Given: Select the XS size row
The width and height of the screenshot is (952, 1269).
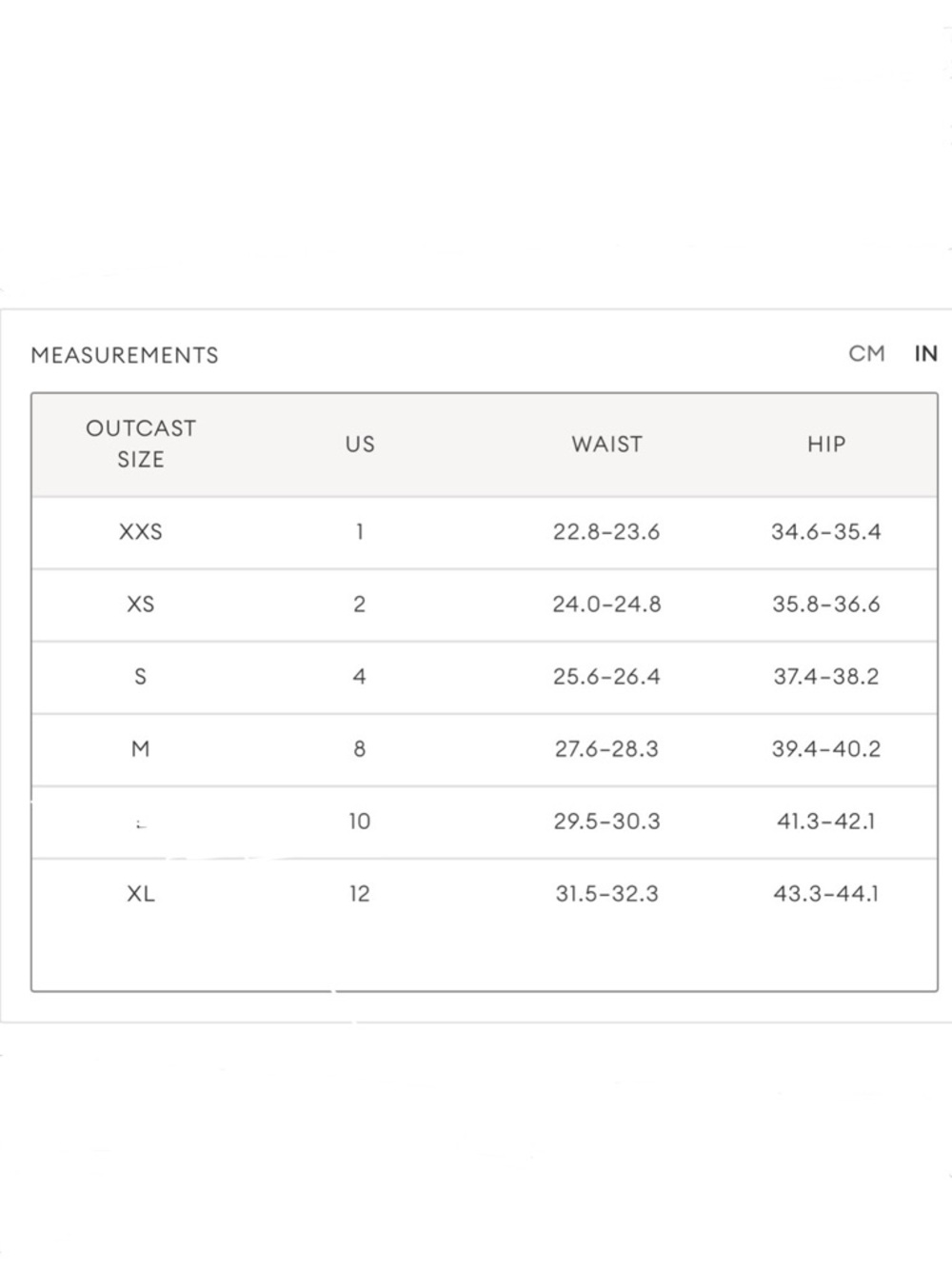Looking at the screenshot, I should point(485,605).
